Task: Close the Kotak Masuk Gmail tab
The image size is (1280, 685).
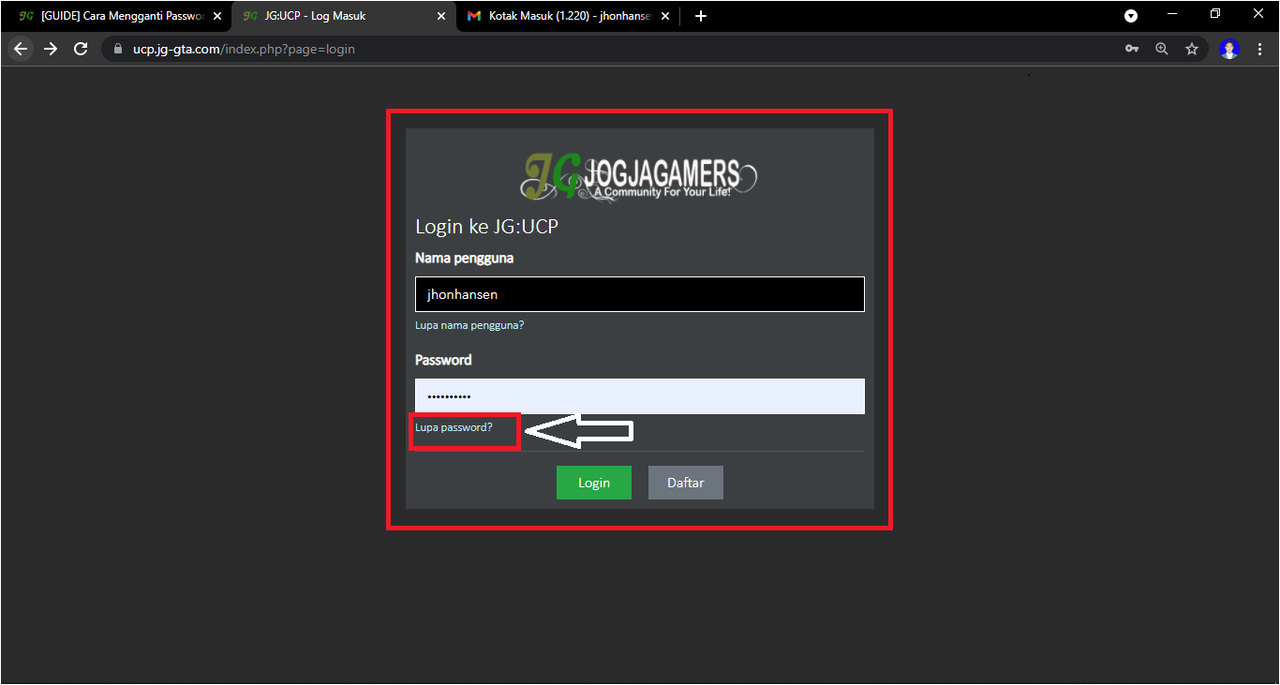Action: pos(666,16)
